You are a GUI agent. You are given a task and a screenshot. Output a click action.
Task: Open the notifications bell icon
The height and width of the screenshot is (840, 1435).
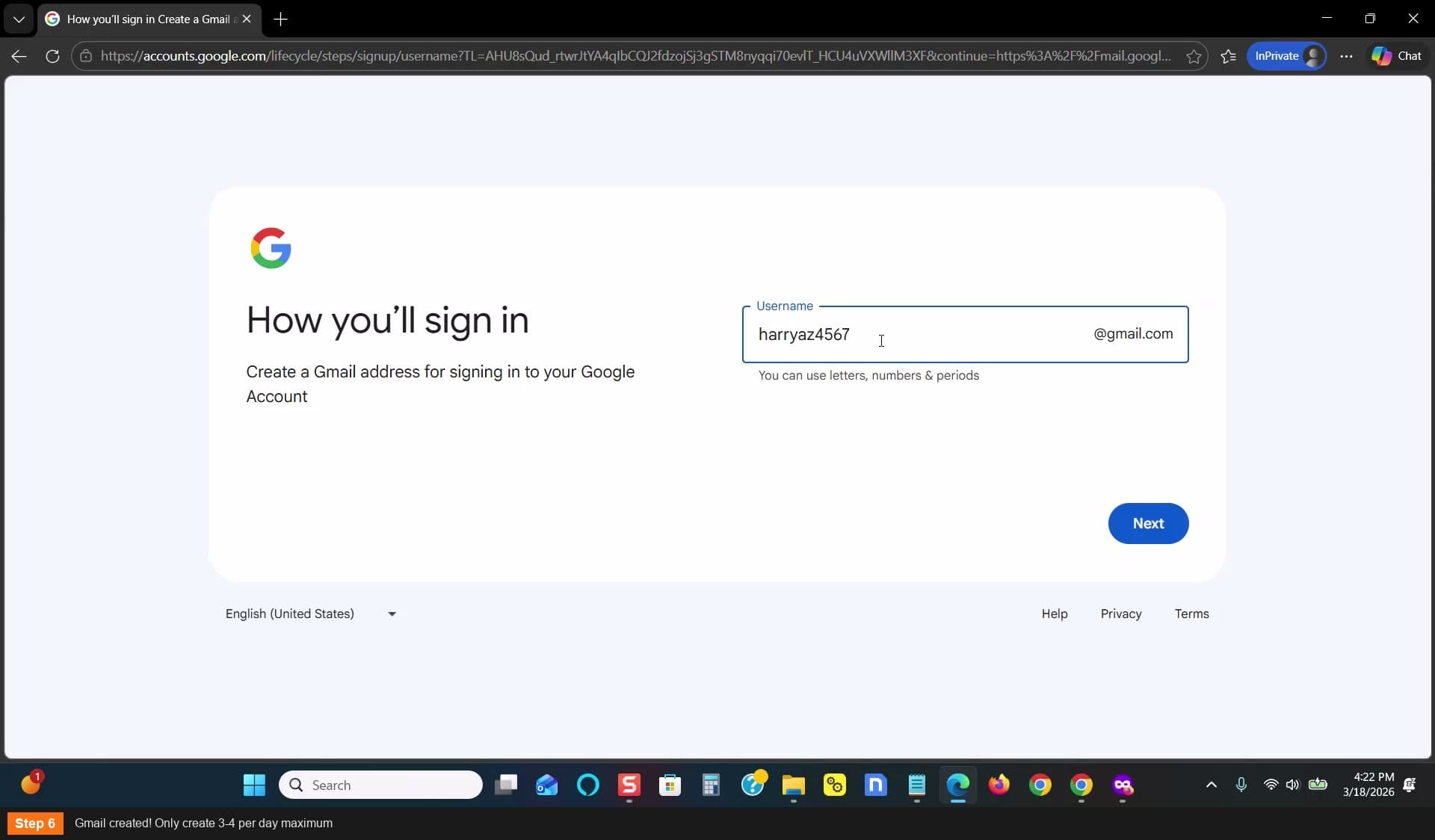[1410, 785]
